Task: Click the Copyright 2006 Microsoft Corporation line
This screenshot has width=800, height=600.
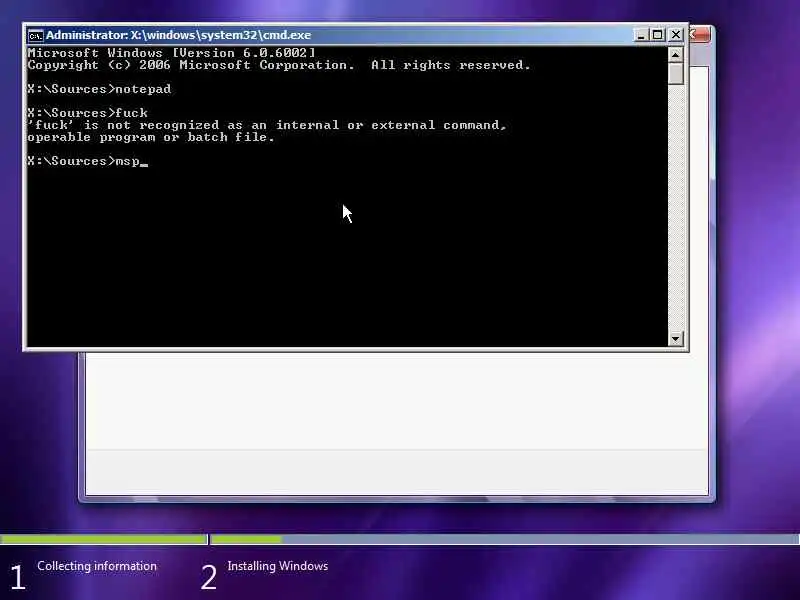Action: (279, 65)
